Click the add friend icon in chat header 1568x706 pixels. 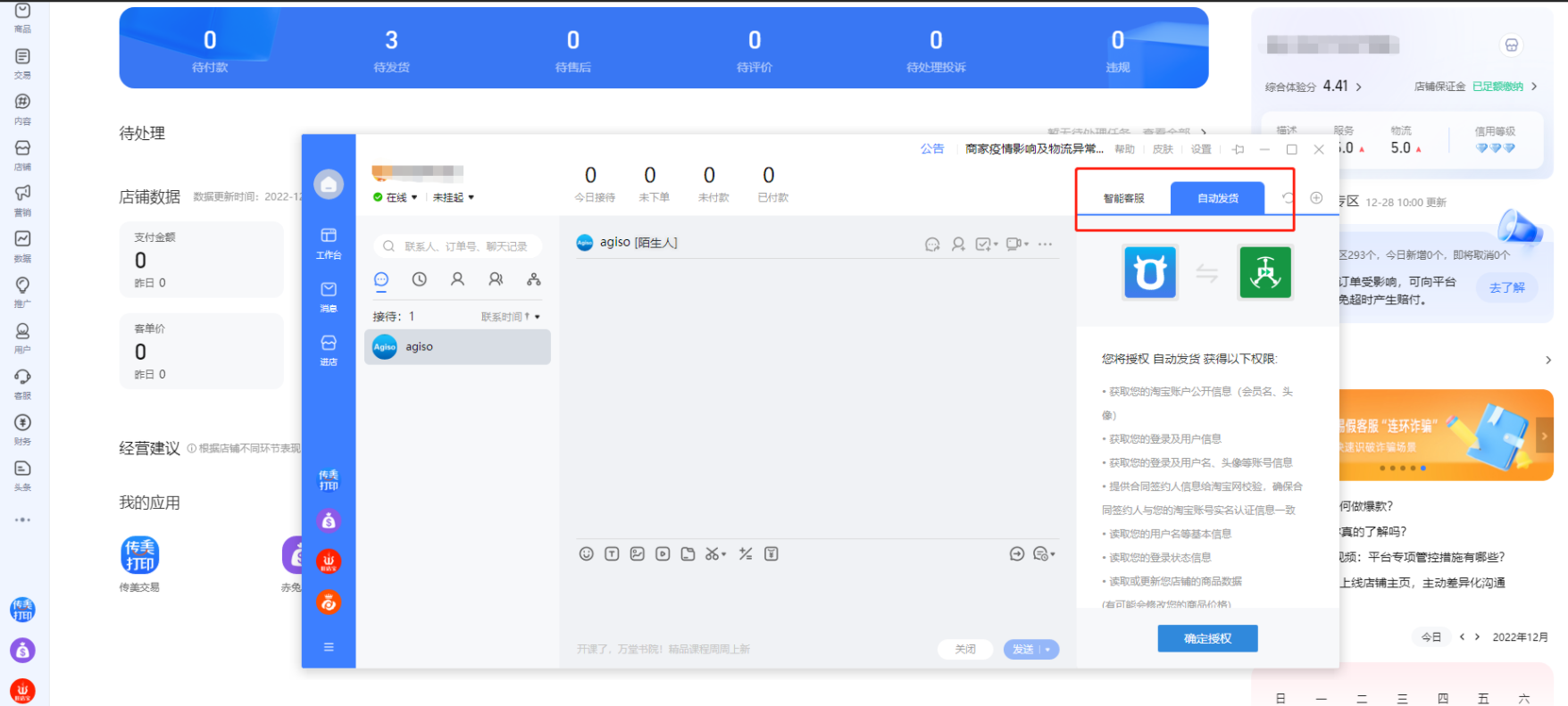coord(958,244)
